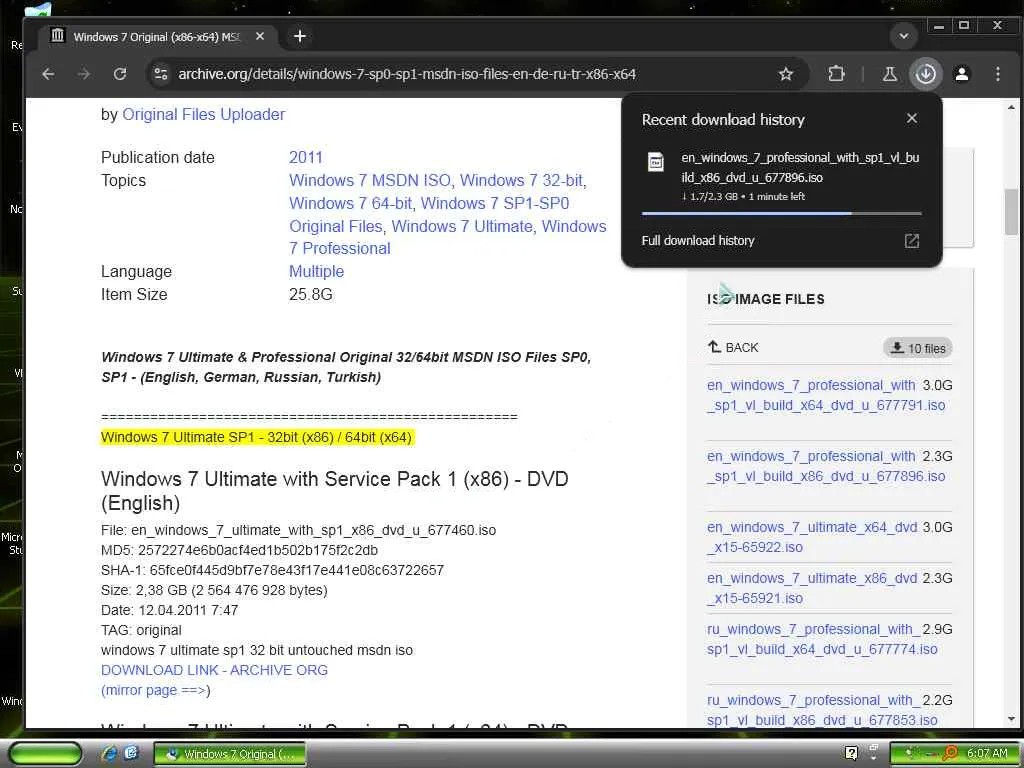
Task: Open the Extensions puzzle icon
Action: tap(836, 74)
